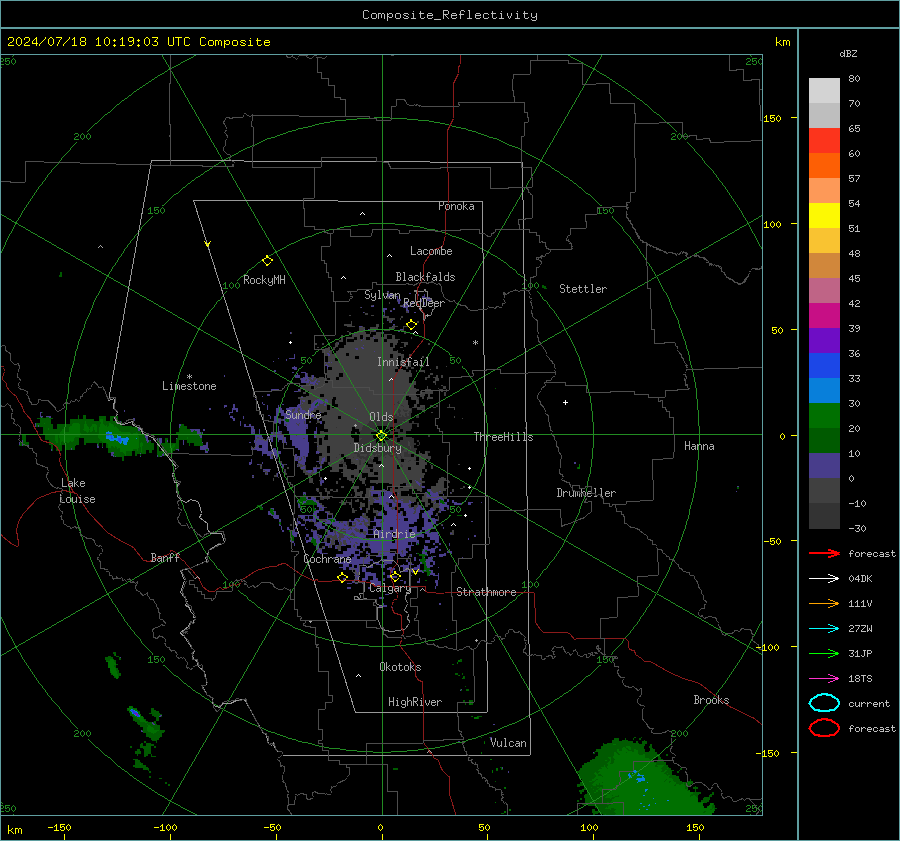Viewport: 900px width, 841px height.
Task: Click the Ponoka town label
Action: click(456, 206)
